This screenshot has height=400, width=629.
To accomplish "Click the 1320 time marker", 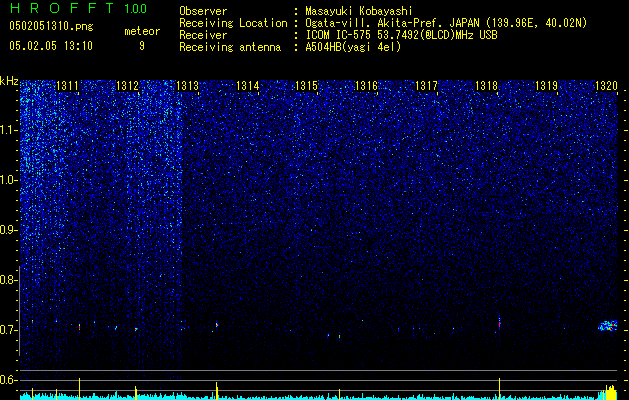I will click(606, 86).
